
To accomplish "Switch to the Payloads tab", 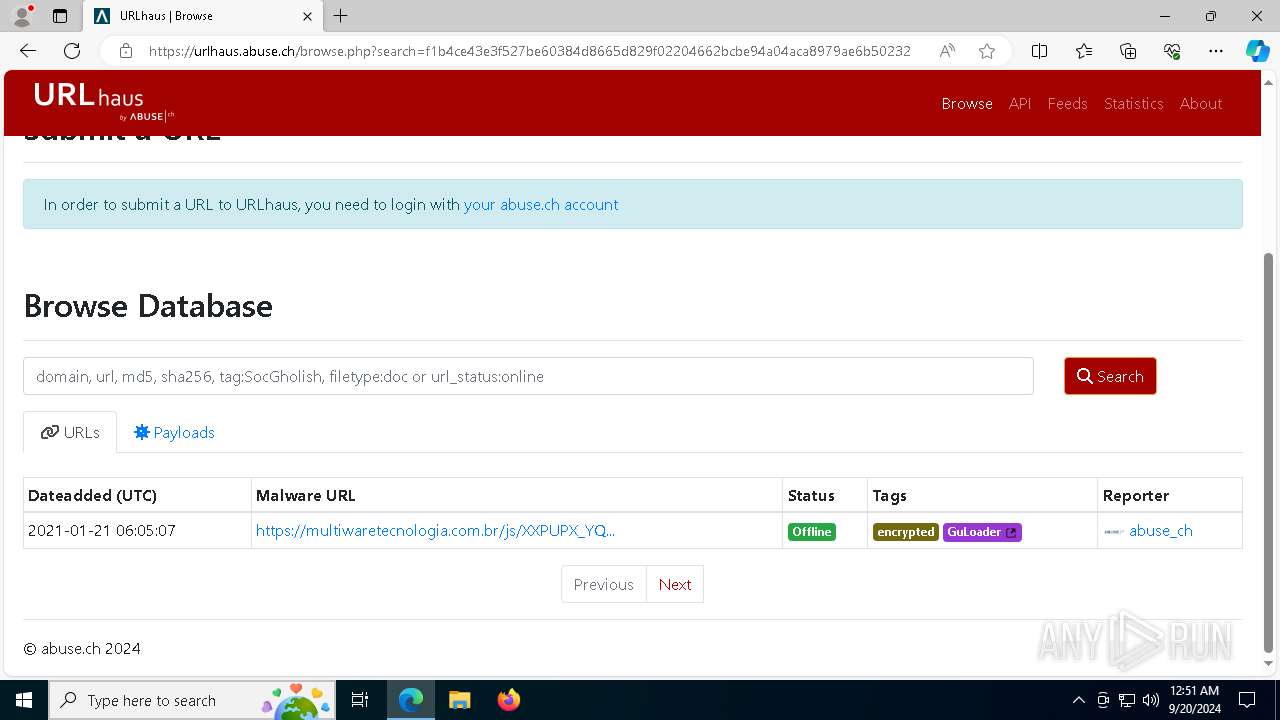I will point(174,432).
